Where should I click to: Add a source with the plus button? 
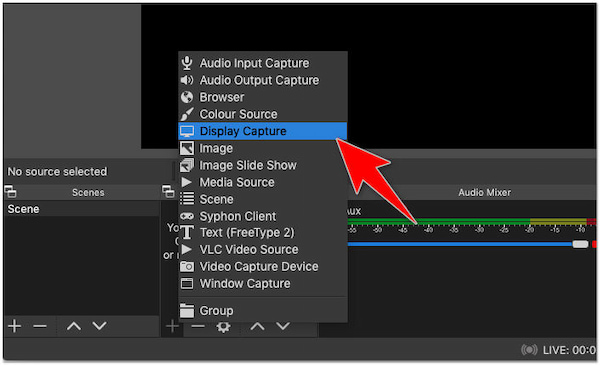click(172, 326)
